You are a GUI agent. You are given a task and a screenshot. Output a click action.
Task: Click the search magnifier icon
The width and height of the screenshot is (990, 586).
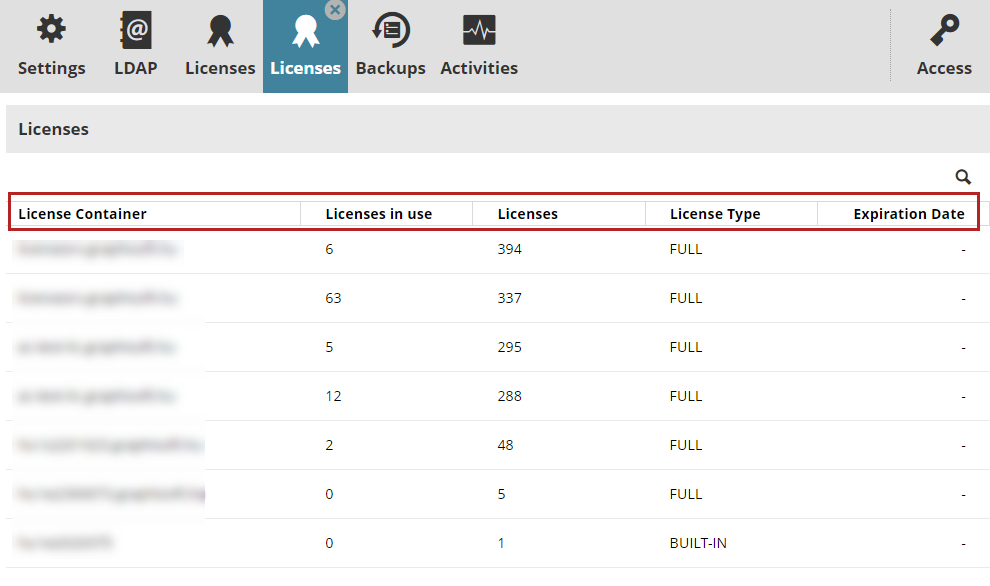point(963,177)
